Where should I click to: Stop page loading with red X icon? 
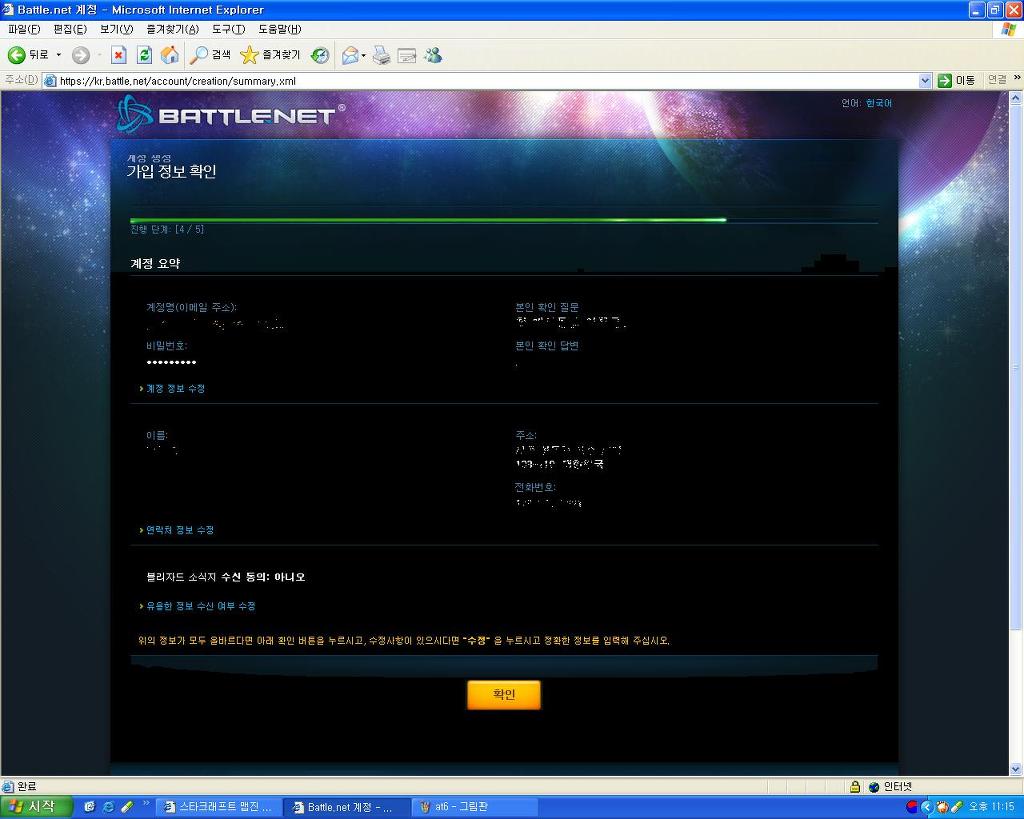118,56
